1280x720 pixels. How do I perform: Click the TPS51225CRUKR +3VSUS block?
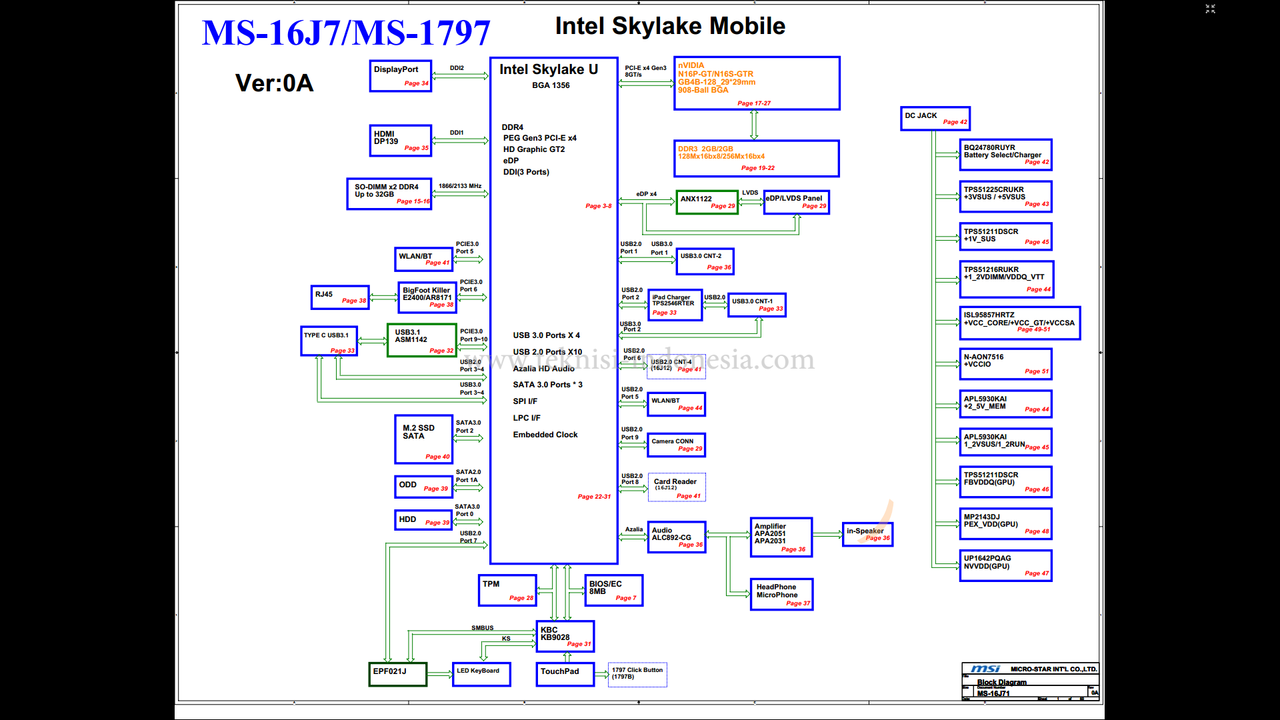pos(1006,196)
